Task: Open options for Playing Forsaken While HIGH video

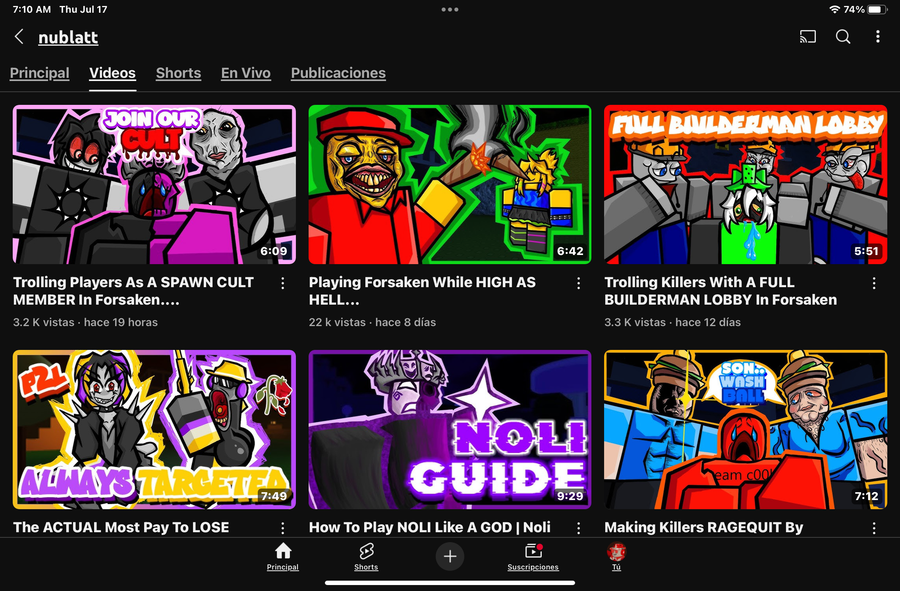Action: (578, 283)
